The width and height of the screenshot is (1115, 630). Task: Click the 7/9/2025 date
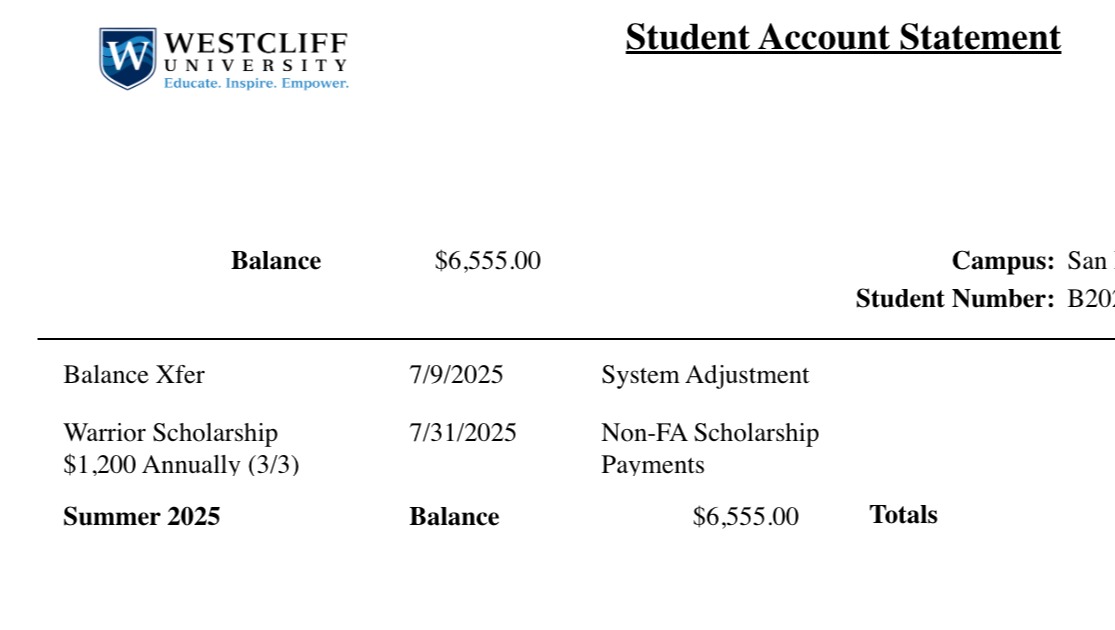(456, 375)
